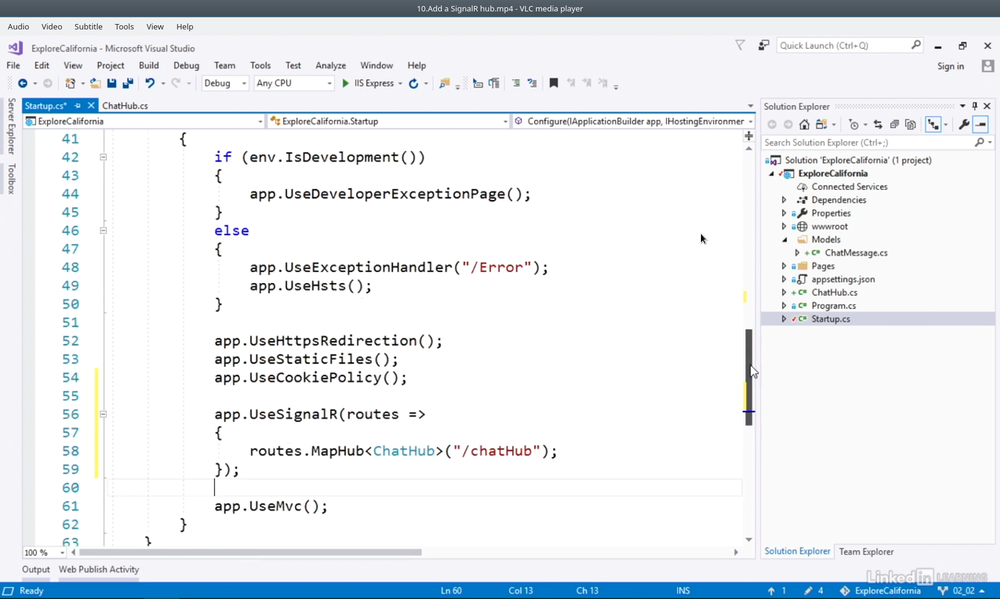1000x599 pixels.
Task: Toggle a bookmark with bookmark icon
Action: (x=554, y=84)
